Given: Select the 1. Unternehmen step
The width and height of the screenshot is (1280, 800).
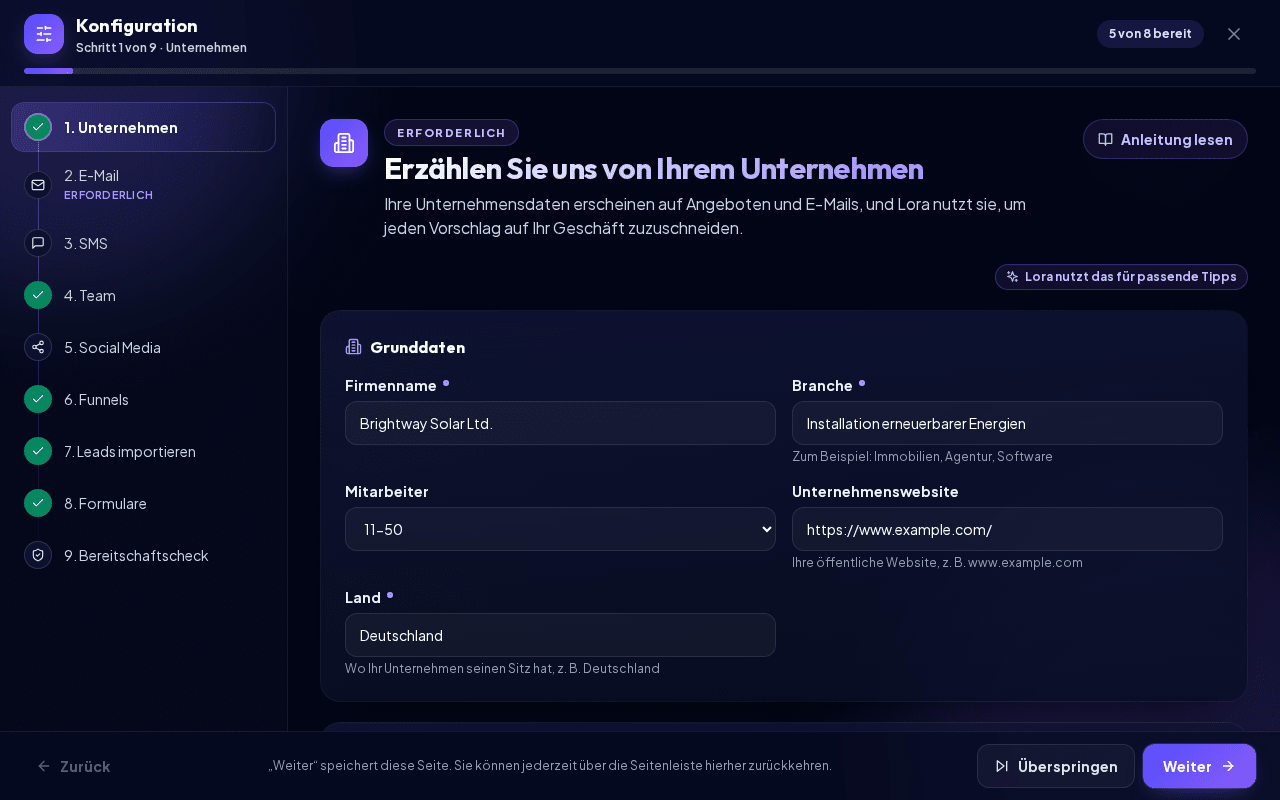Looking at the screenshot, I should 143,127.
